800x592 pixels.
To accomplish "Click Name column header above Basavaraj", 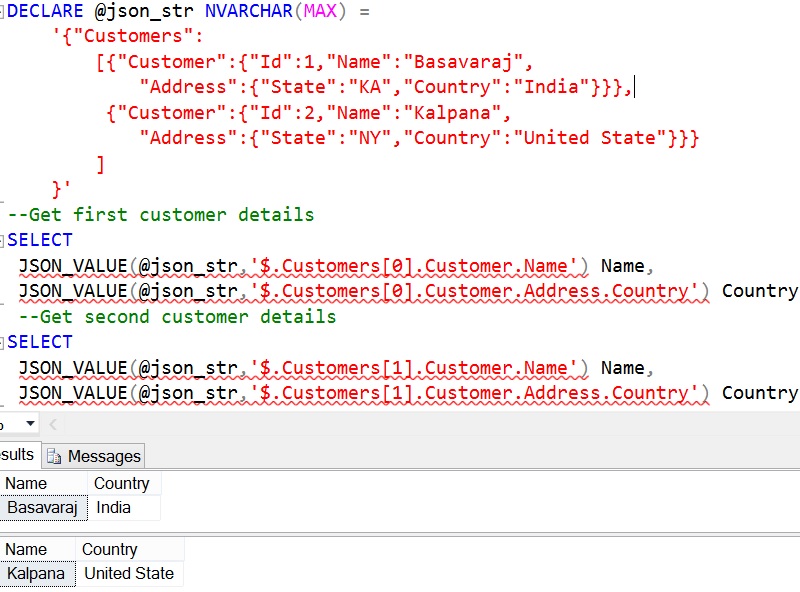I will click(43, 483).
